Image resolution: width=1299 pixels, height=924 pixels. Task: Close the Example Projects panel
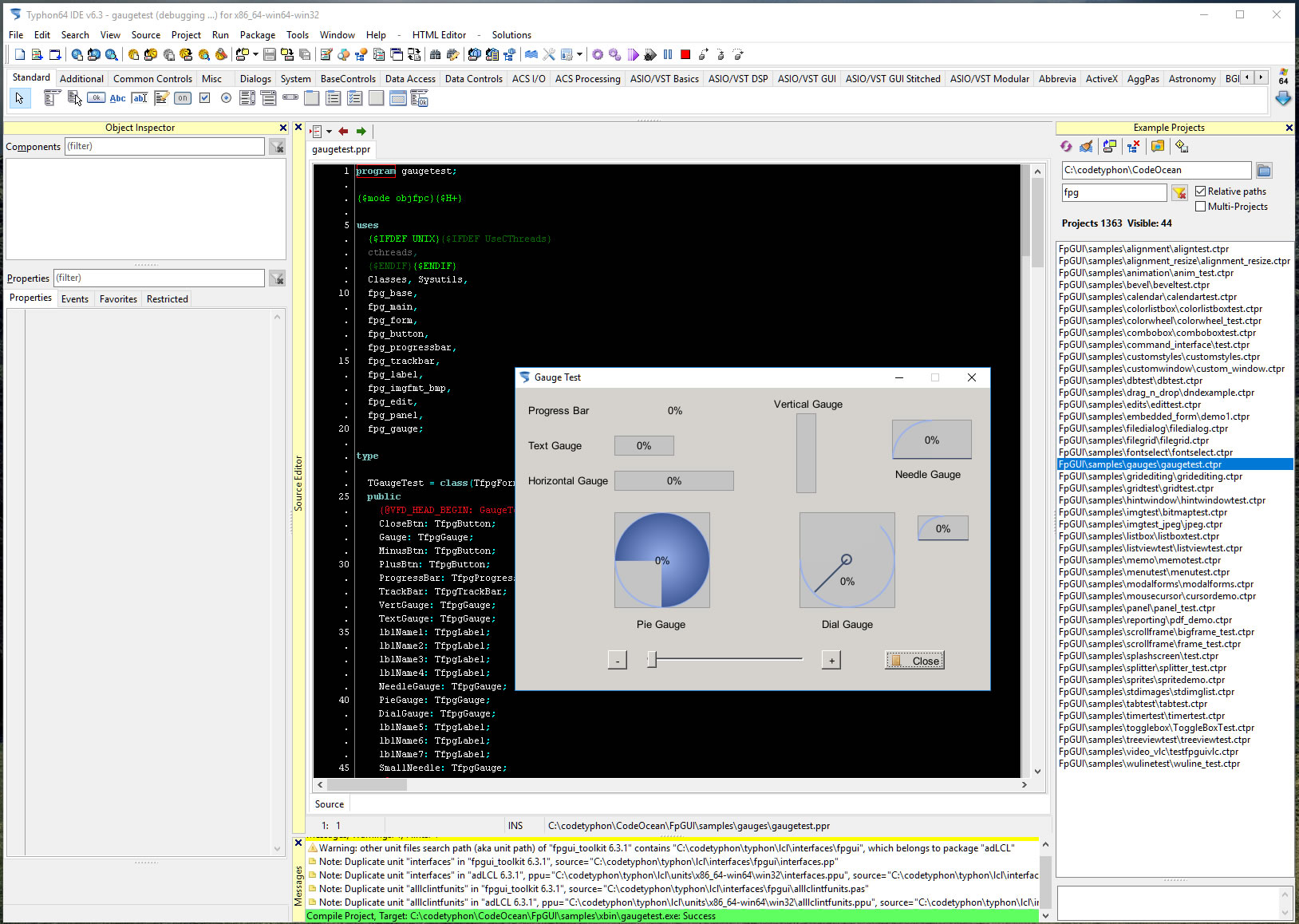[x=1289, y=128]
